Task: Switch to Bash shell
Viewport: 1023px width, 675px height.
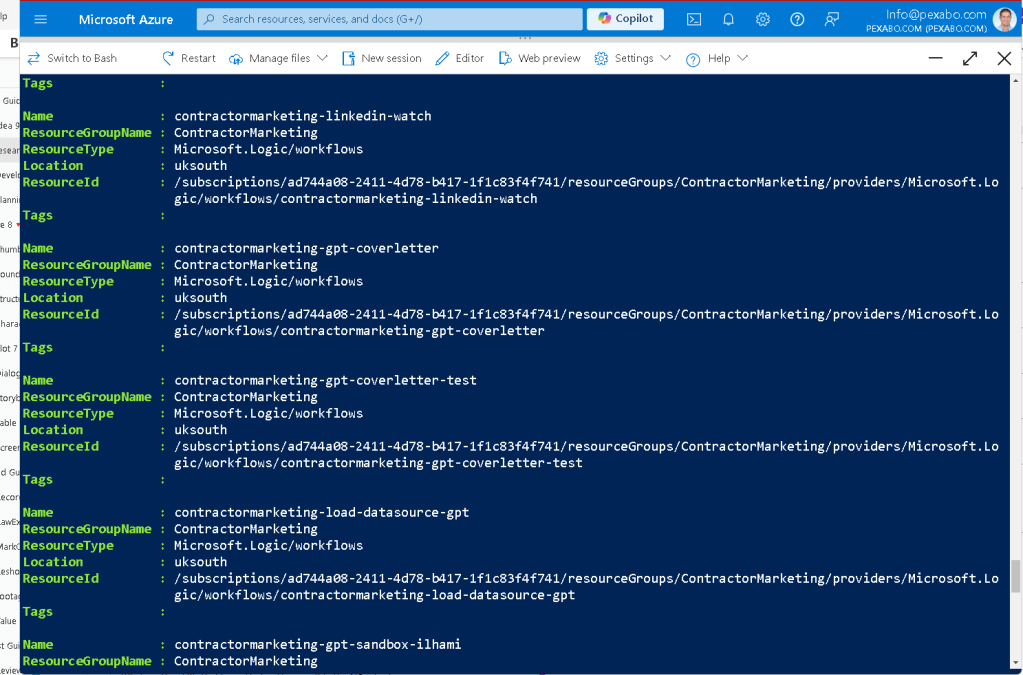Action: point(72,58)
